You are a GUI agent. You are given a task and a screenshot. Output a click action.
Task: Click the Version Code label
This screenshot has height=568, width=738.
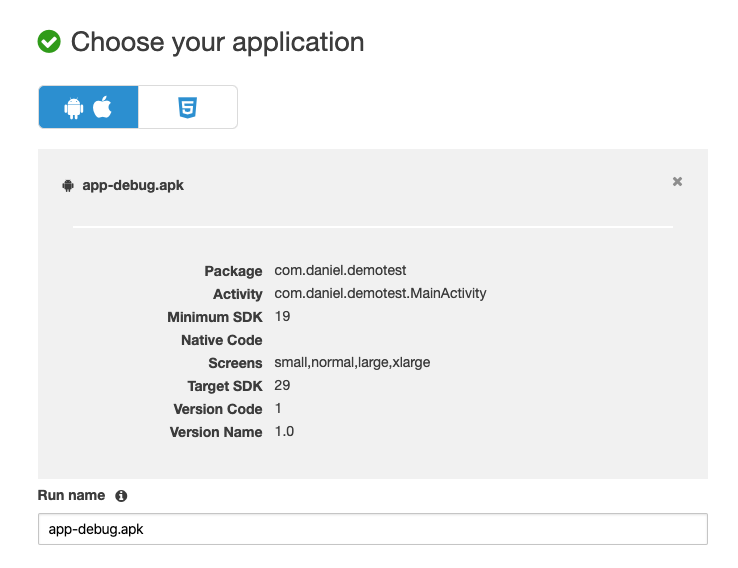pos(216,409)
